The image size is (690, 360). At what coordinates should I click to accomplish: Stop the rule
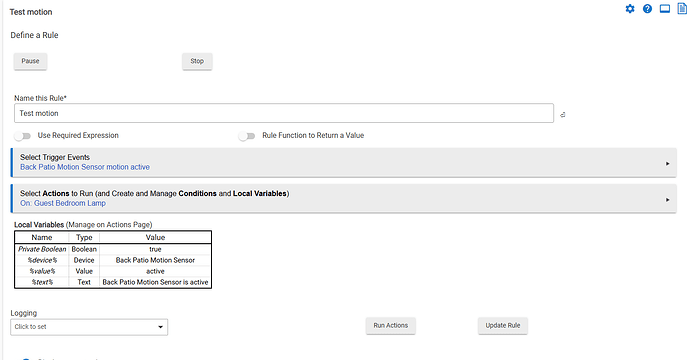(x=197, y=61)
